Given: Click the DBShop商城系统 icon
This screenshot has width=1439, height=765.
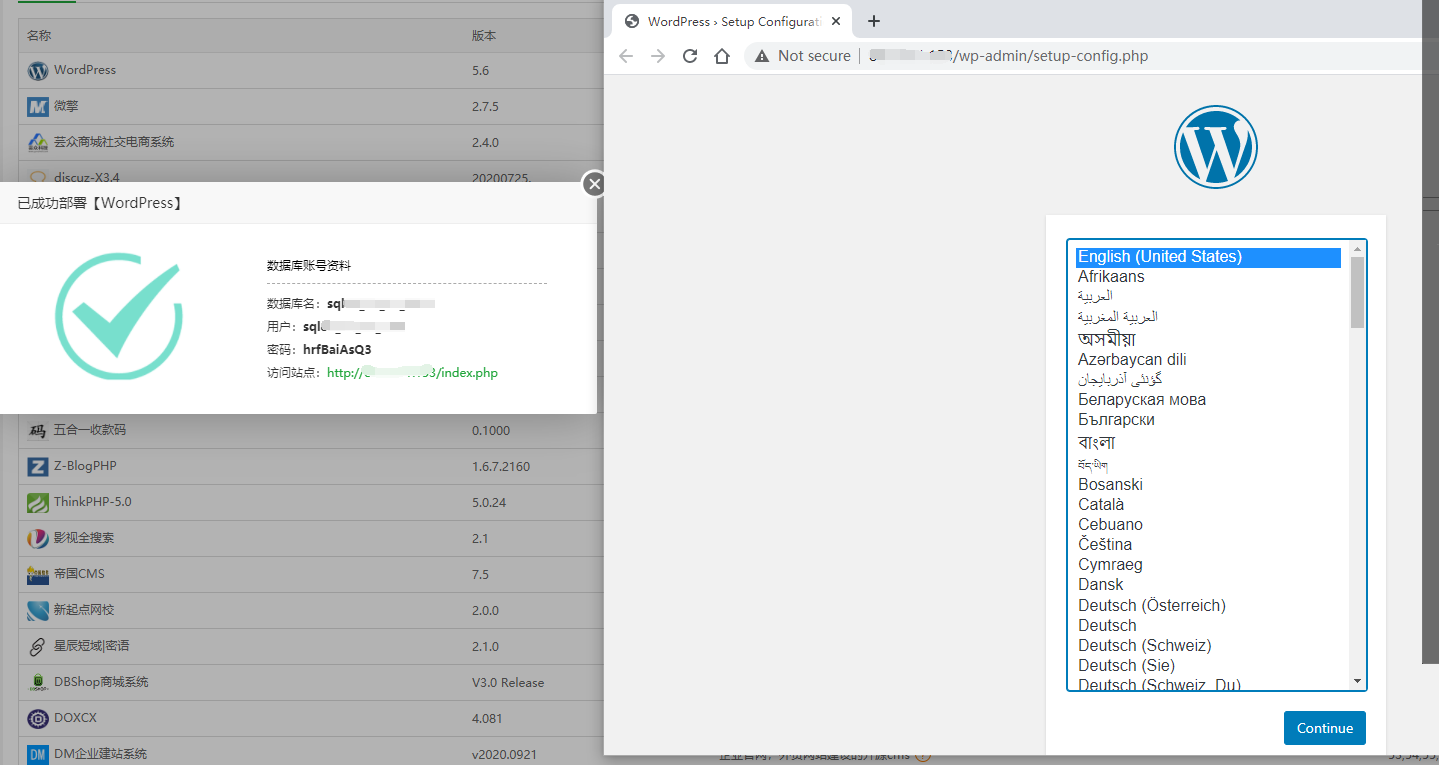Looking at the screenshot, I should point(38,683).
